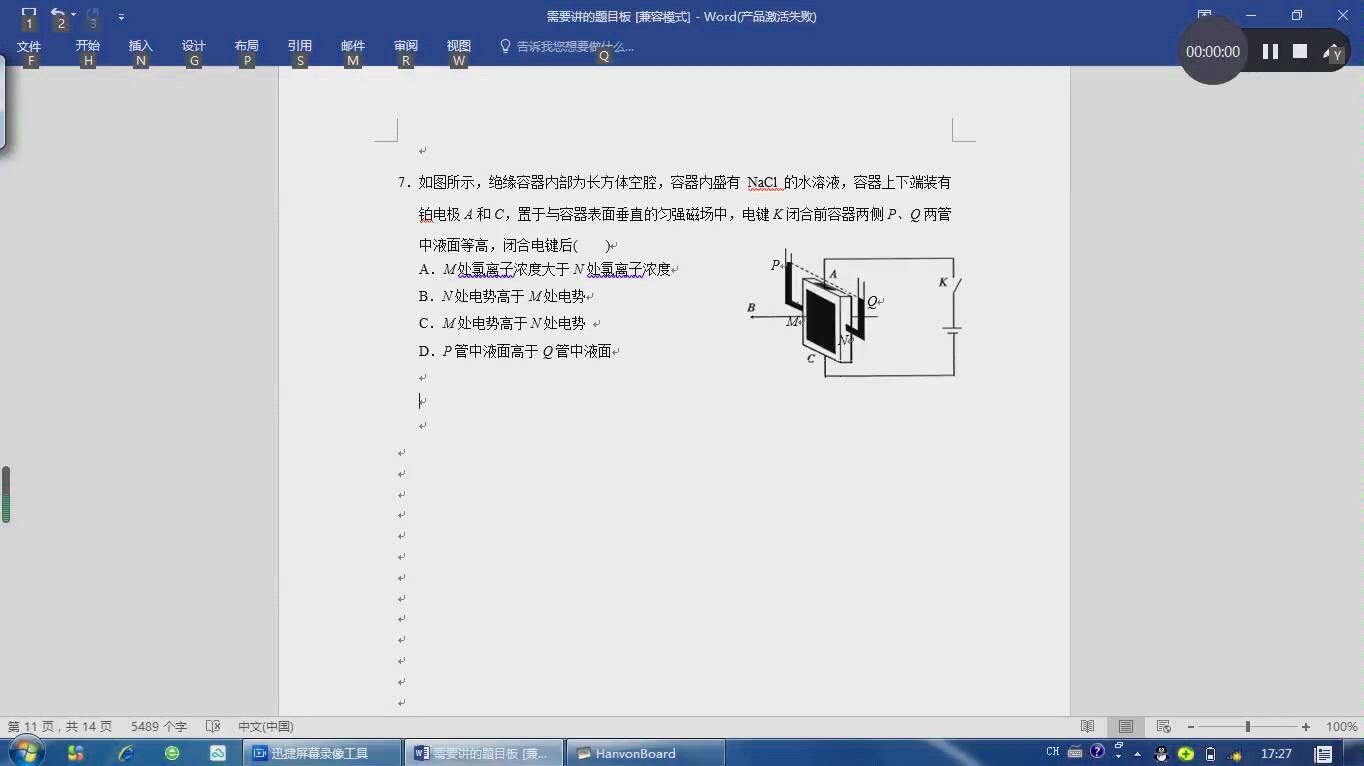Open the Undo history dropdown arrow

[71, 16]
